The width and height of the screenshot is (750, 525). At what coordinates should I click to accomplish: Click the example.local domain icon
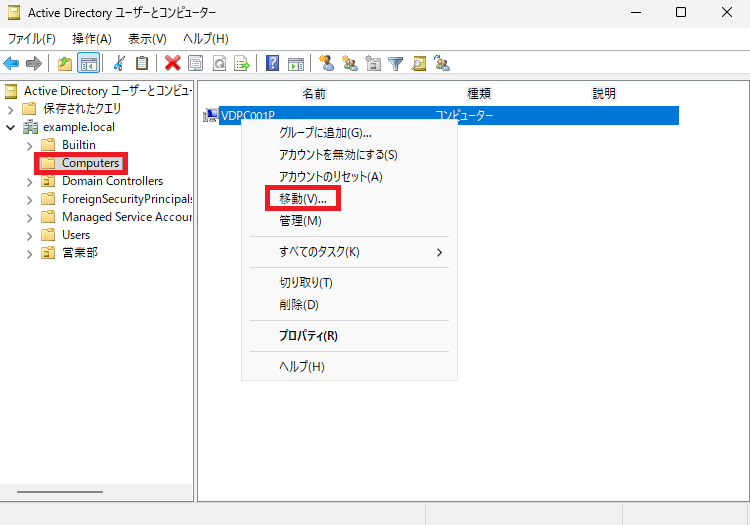pyautogui.click(x=30, y=127)
